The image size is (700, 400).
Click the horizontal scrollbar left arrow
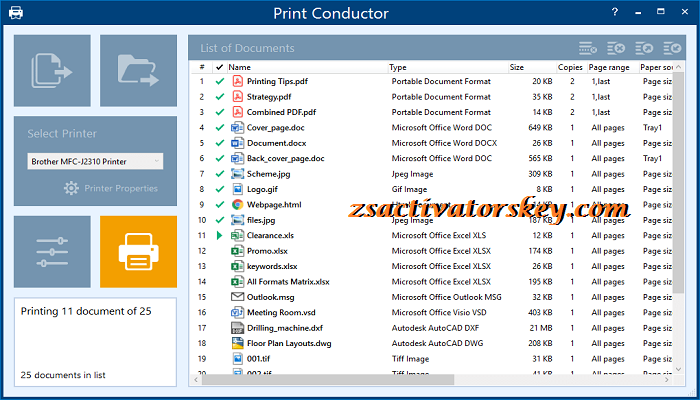tap(197, 380)
